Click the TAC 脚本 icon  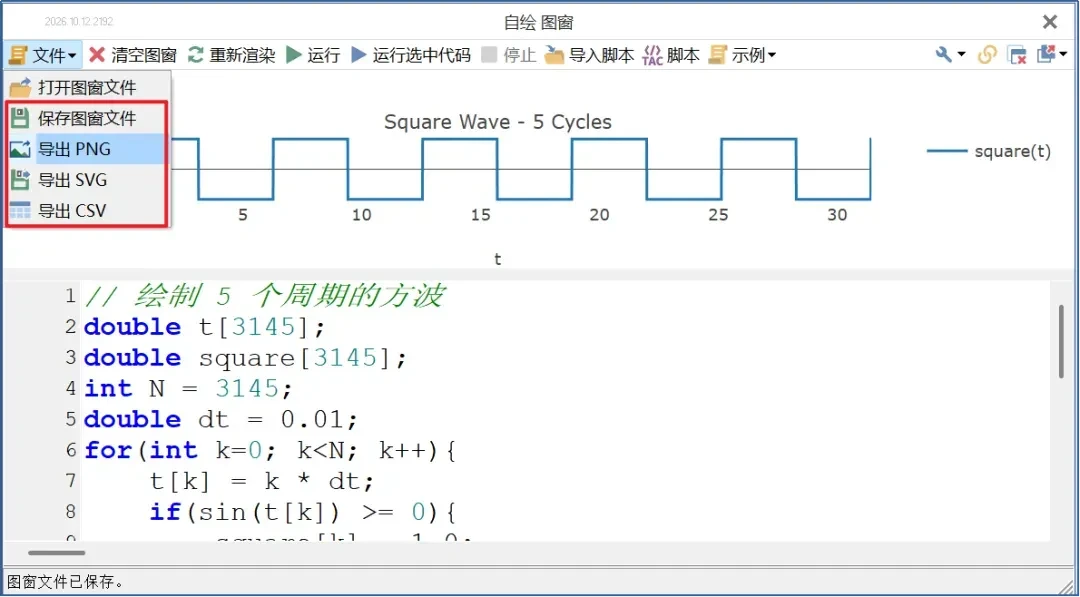652,55
